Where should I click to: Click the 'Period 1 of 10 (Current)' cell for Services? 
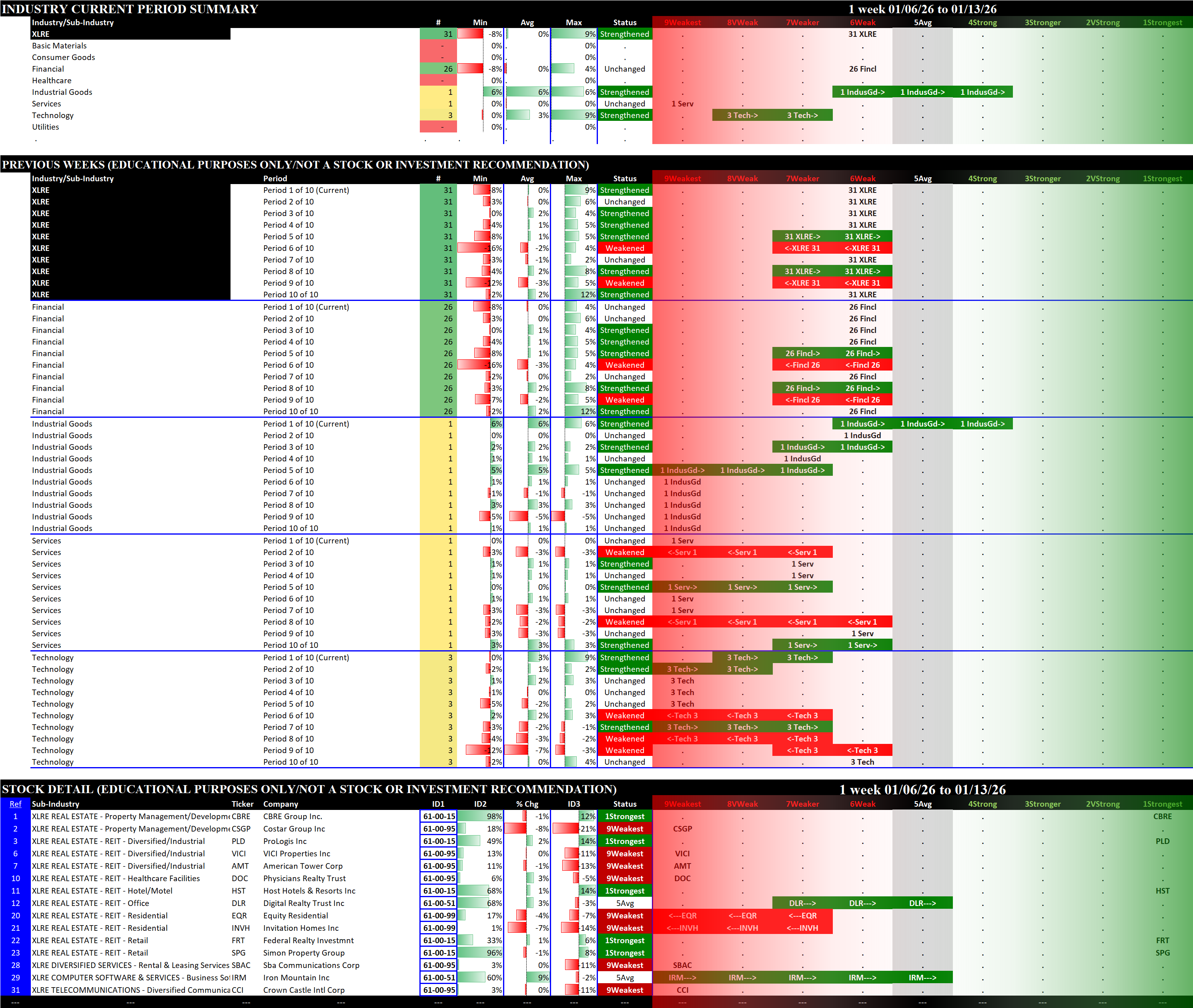tap(306, 541)
